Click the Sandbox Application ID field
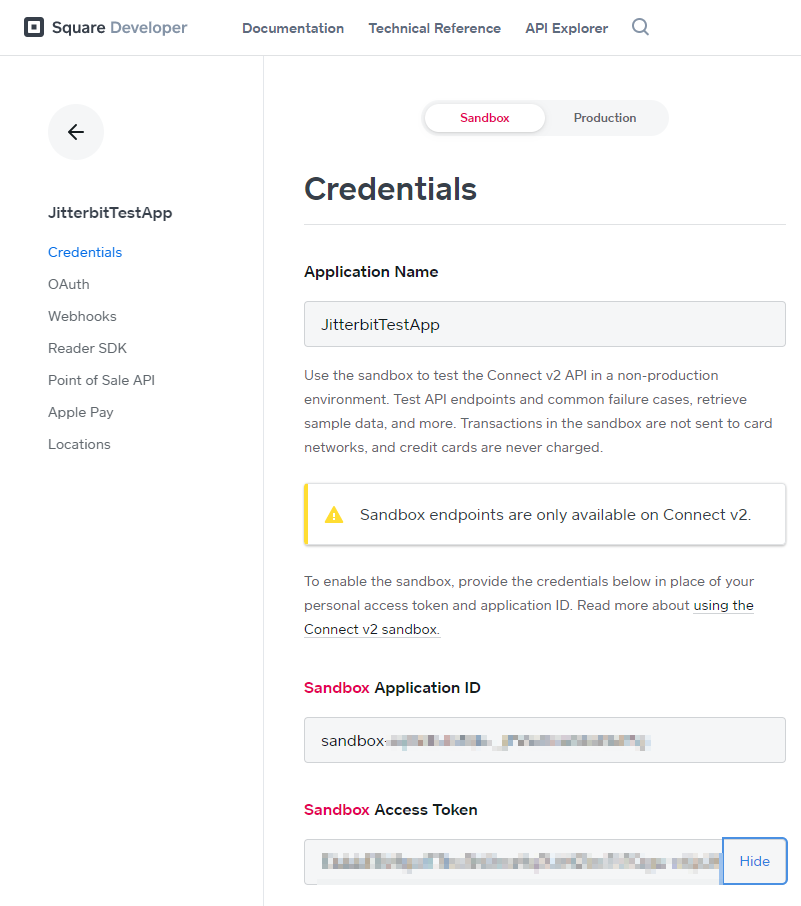This screenshot has width=801, height=906. coord(544,740)
